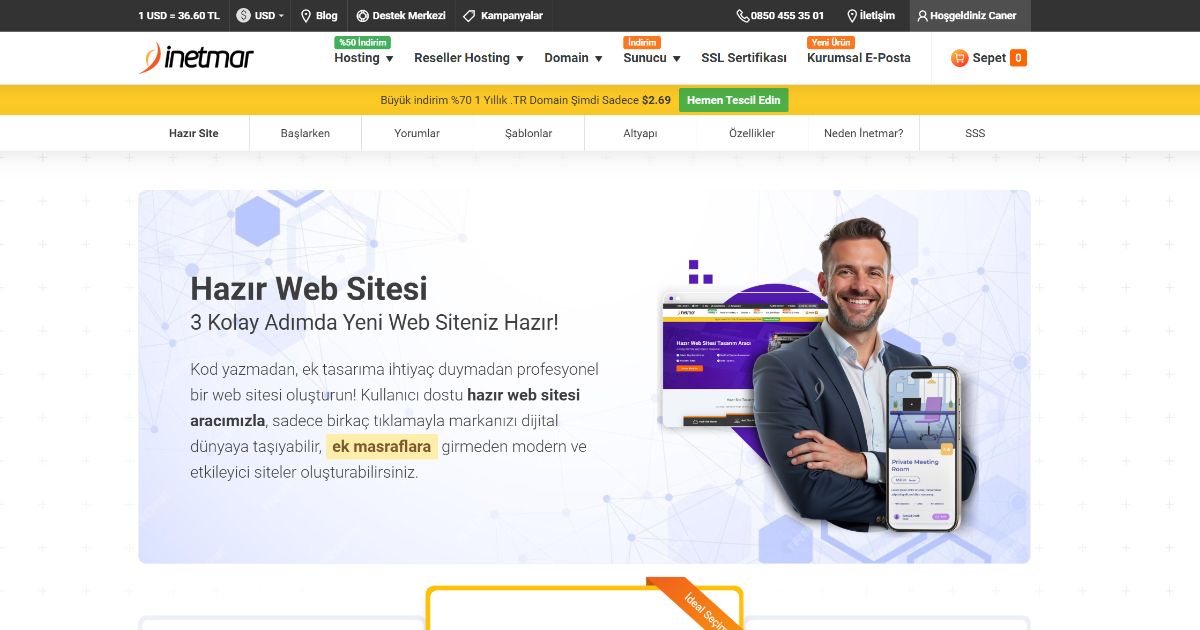Switch to the Şablonlar tab
This screenshot has height=630, width=1200.
(x=528, y=133)
